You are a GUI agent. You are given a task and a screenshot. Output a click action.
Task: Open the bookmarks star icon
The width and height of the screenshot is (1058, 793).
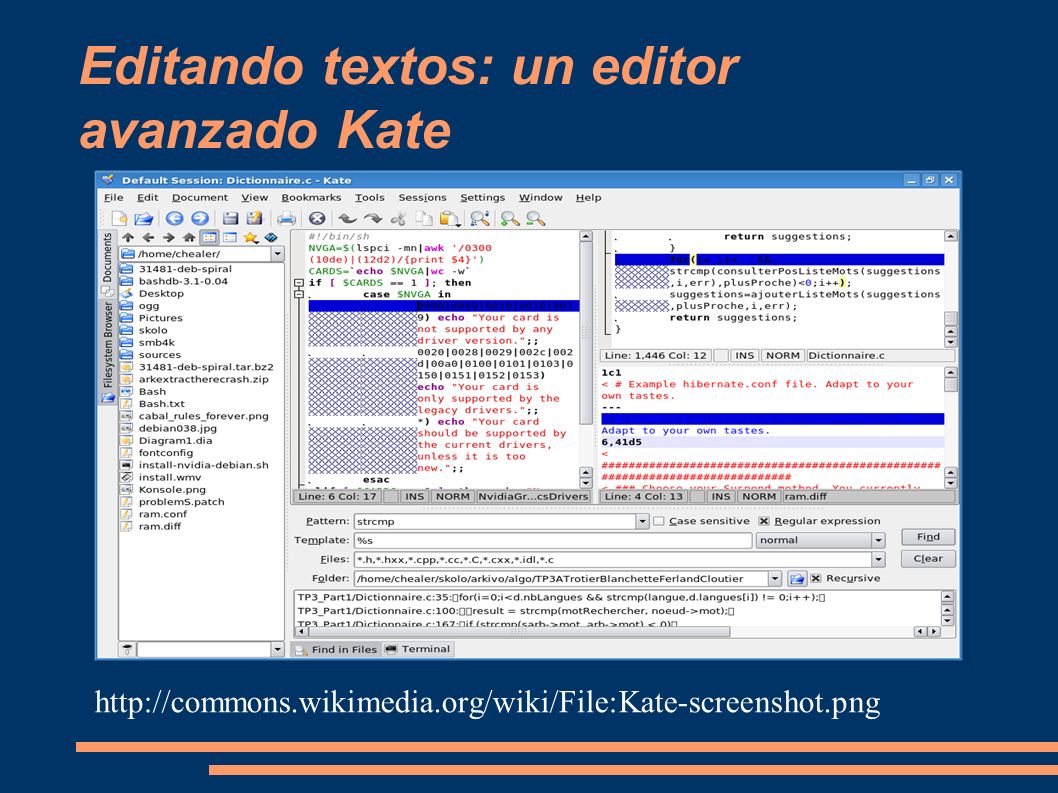click(251, 238)
